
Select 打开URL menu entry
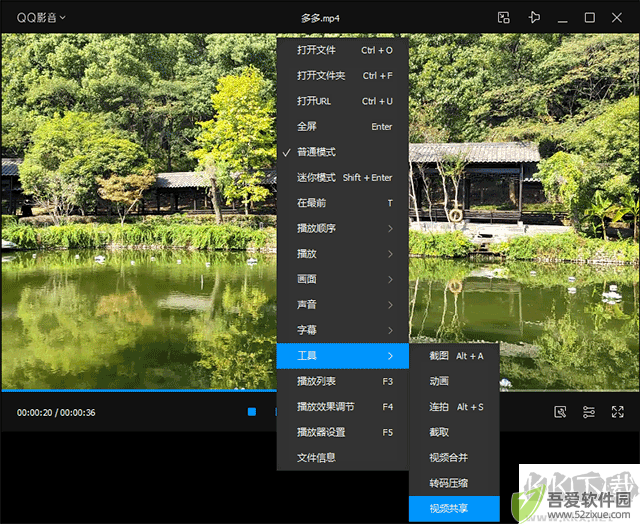click(343, 101)
